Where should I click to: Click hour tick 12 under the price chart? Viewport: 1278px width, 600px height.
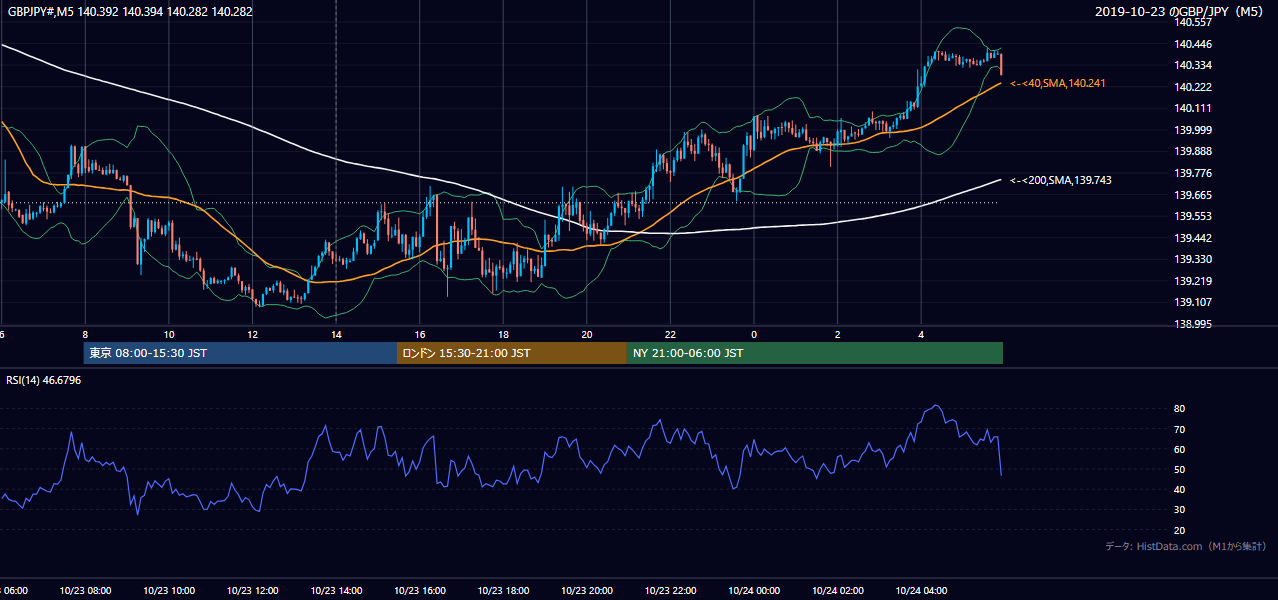click(252, 334)
